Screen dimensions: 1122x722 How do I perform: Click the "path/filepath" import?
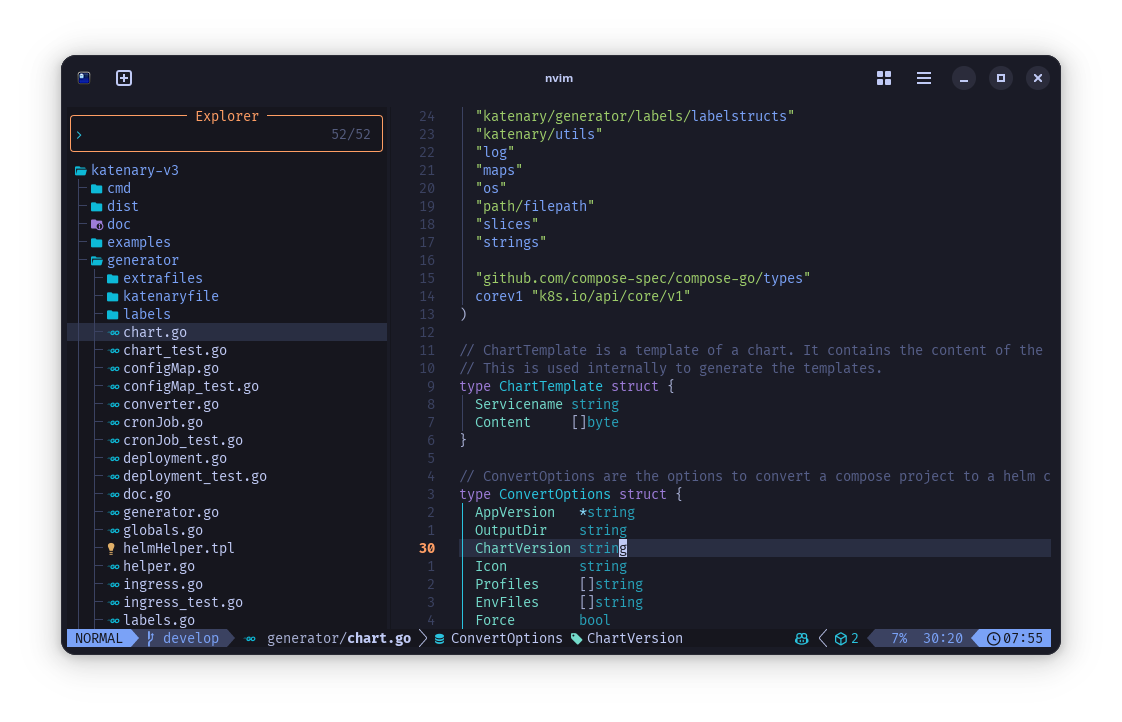535,207
